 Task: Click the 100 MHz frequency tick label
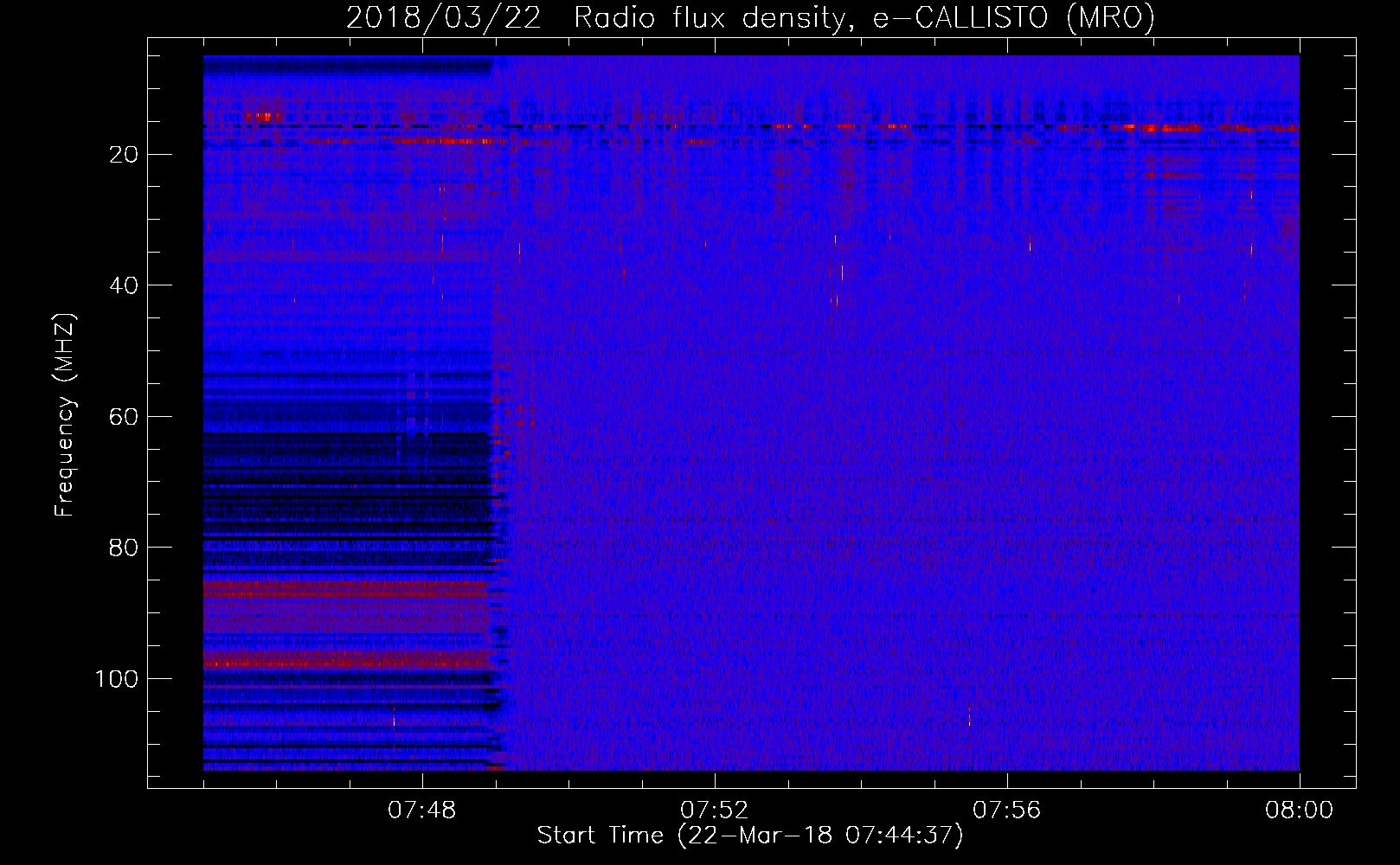117,679
